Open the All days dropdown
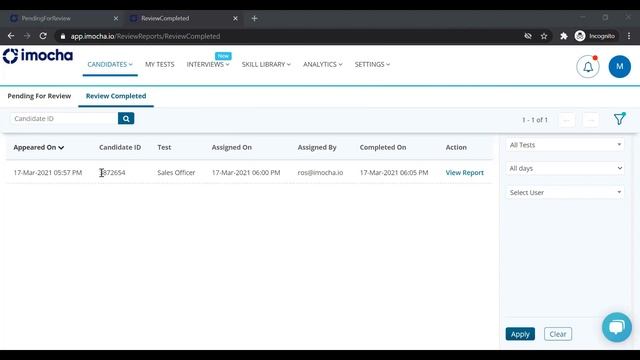The image size is (640, 360). click(565, 168)
